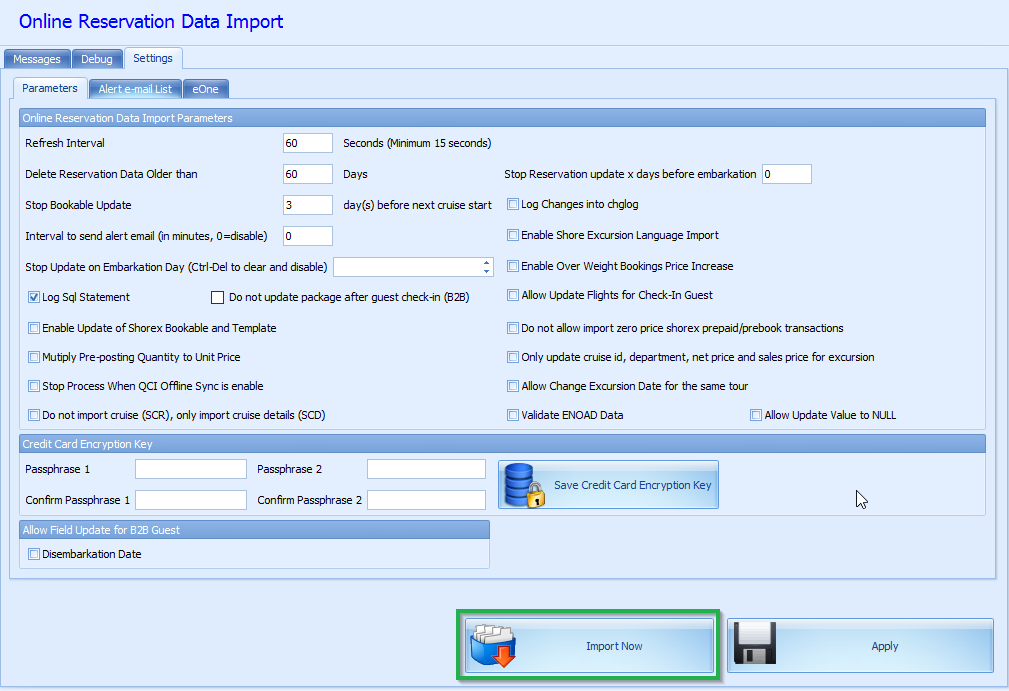Check Do not update package after guest check-in

[x=217, y=298]
